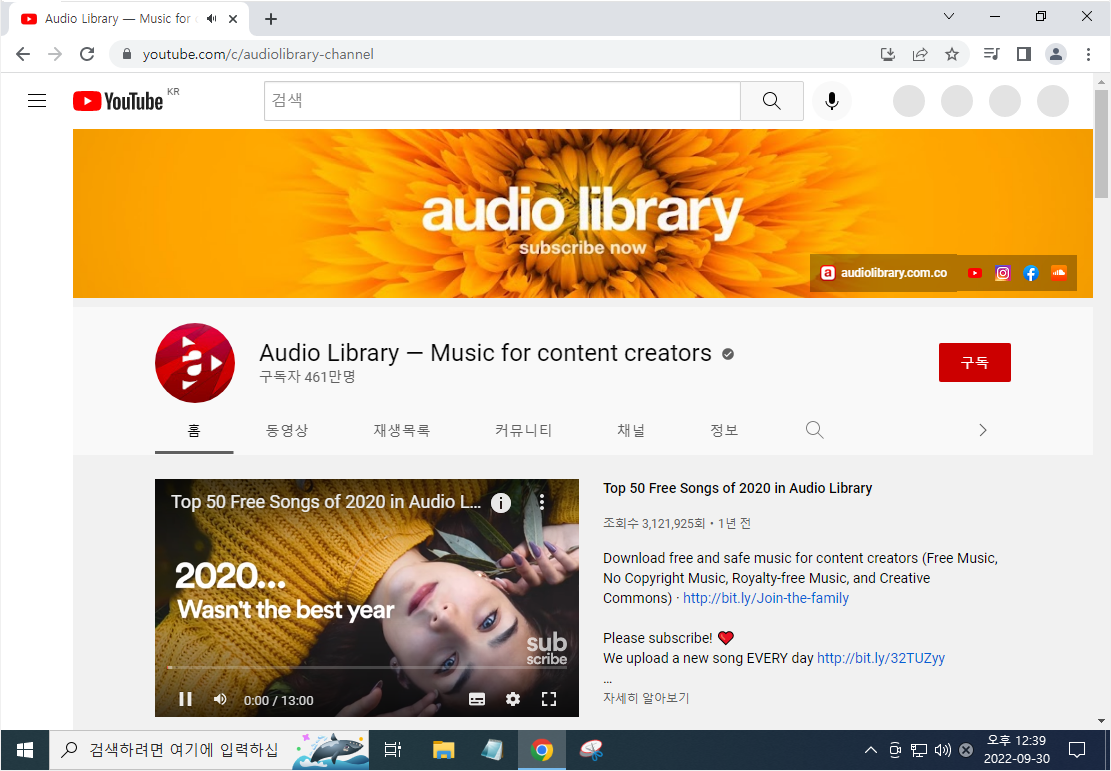Screen dimensions: 1111x771
Task: Open the video player settings gear
Action: click(513, 699)
